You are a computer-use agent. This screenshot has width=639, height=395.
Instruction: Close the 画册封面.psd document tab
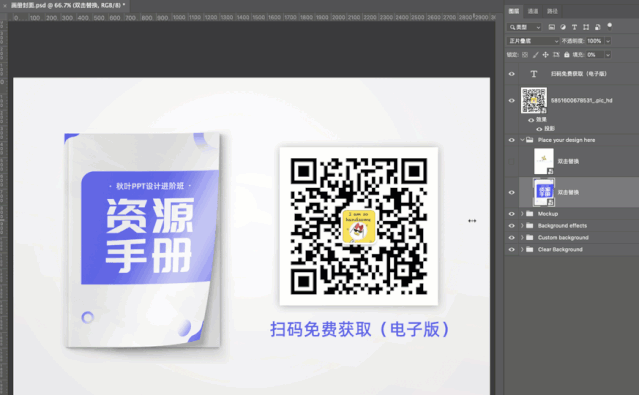(5, 6)
